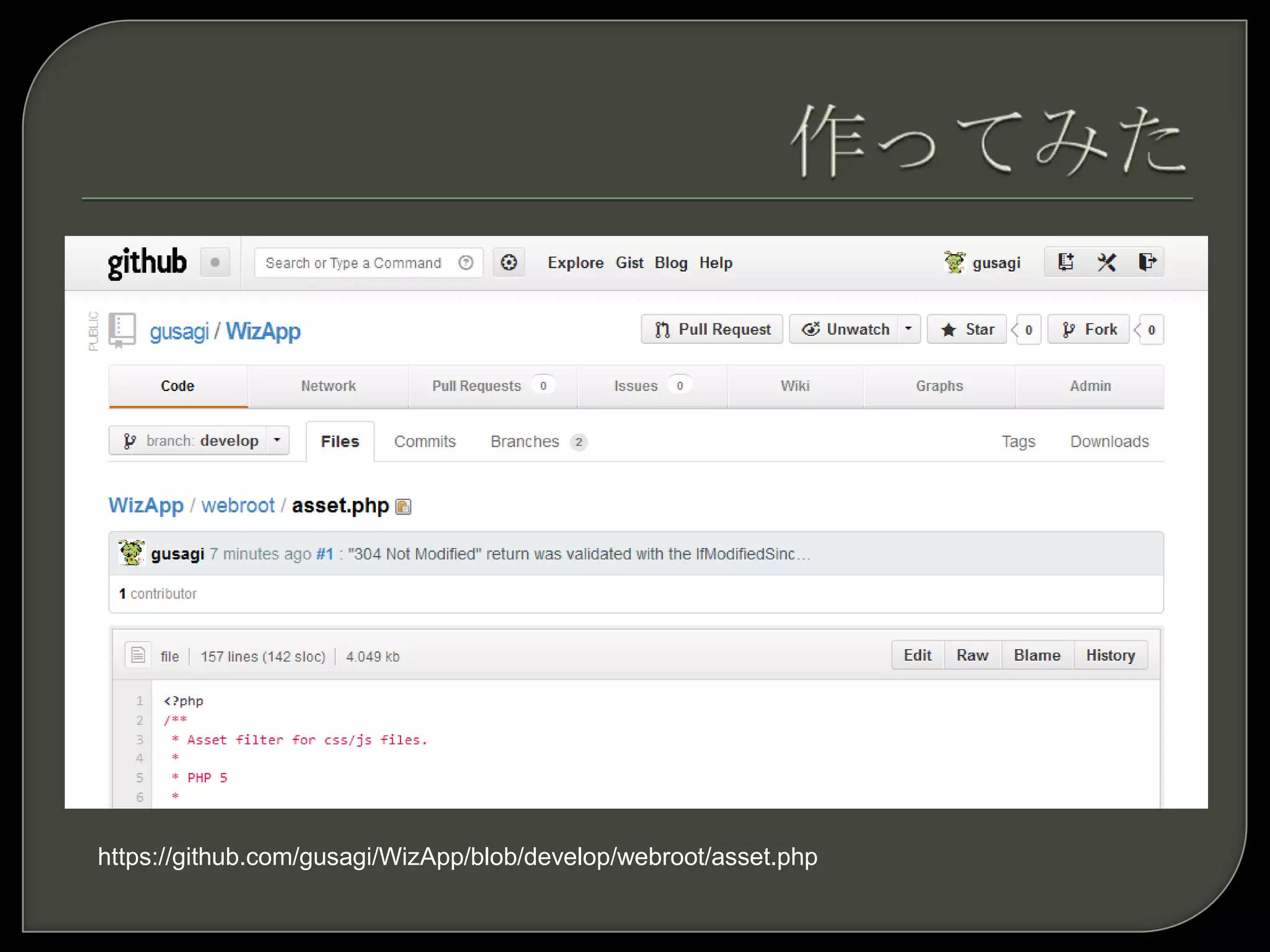
Task: Open the file History
Action: click(x=1110, y=655)
